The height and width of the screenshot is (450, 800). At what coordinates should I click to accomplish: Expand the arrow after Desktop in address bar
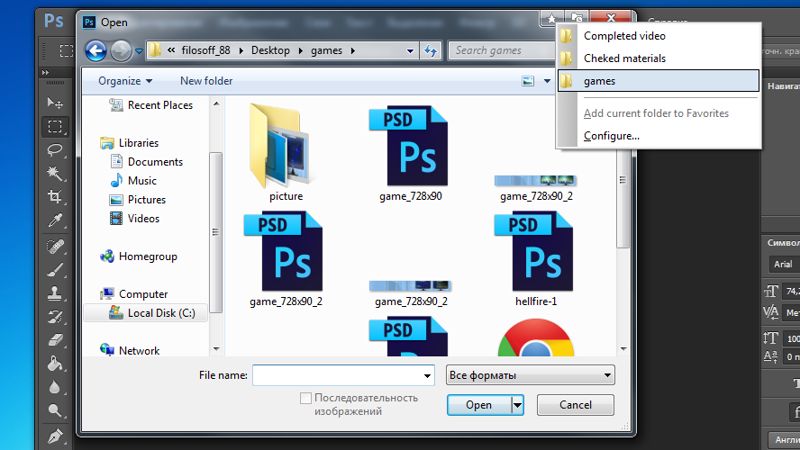[301, 51]
